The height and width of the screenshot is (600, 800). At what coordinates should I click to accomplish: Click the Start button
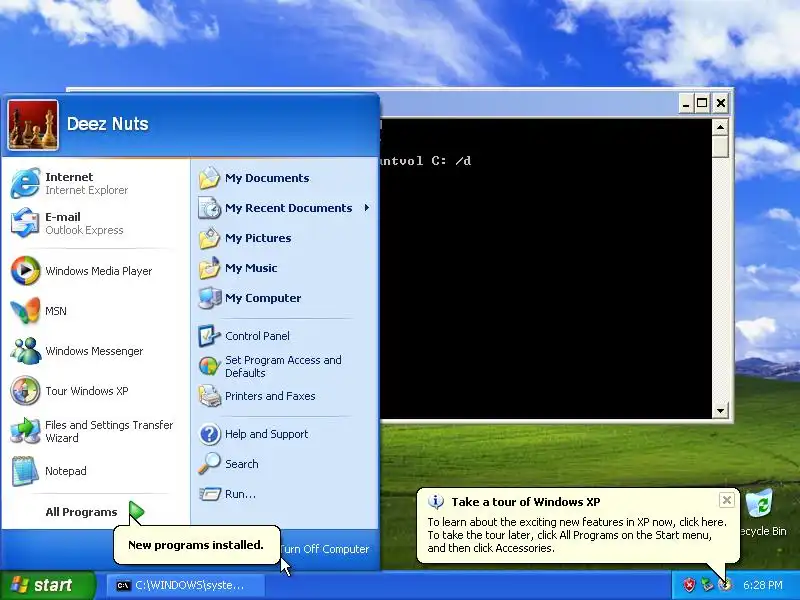tap(48, 585)
